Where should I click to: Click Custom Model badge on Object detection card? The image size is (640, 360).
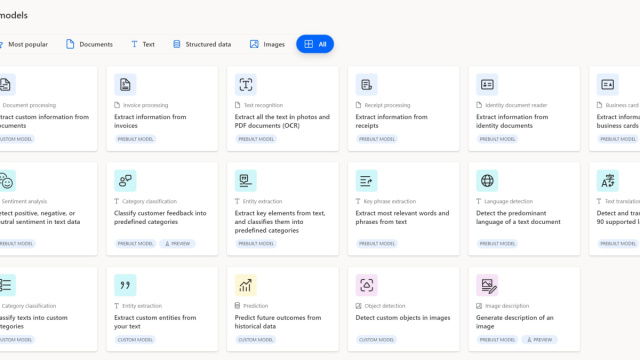click(x=376, y=340)
